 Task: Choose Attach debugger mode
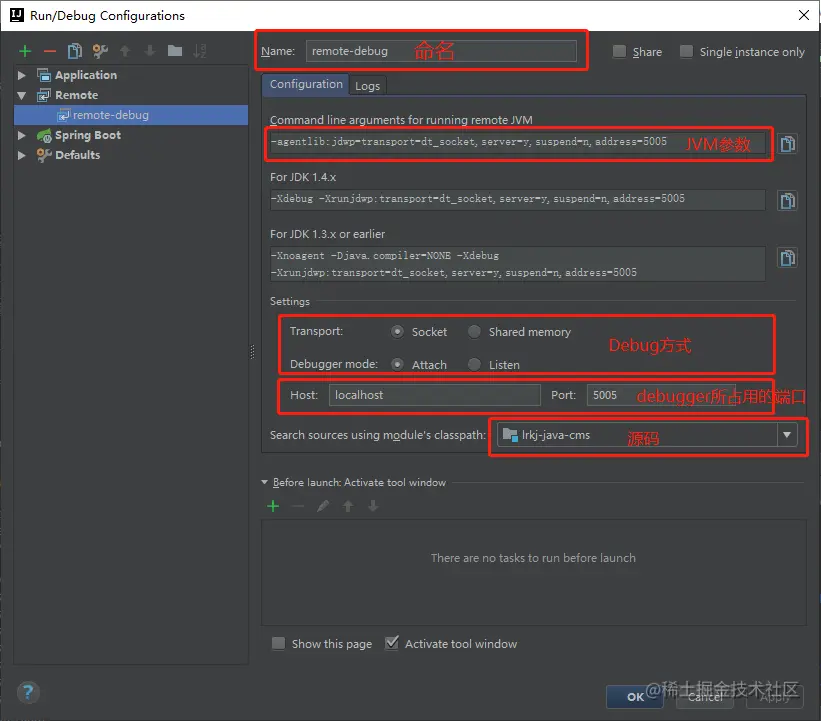(x=397, y=364)
